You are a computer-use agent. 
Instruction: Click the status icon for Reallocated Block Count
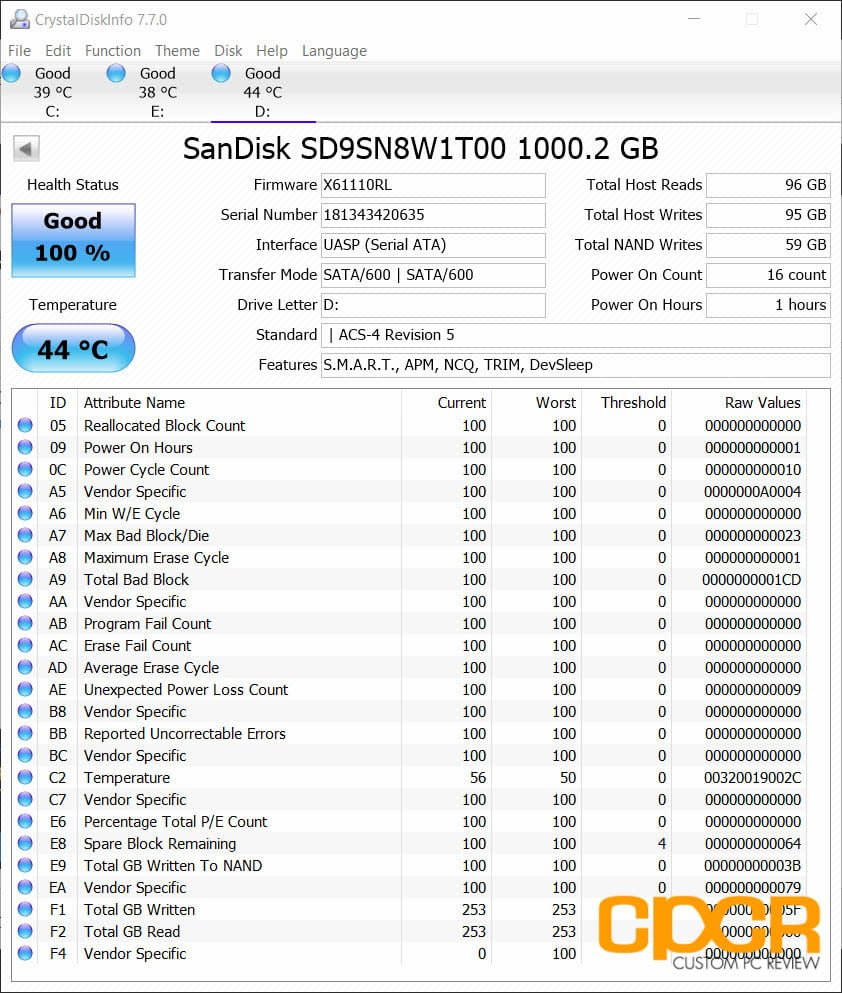[x=25, y=425]
